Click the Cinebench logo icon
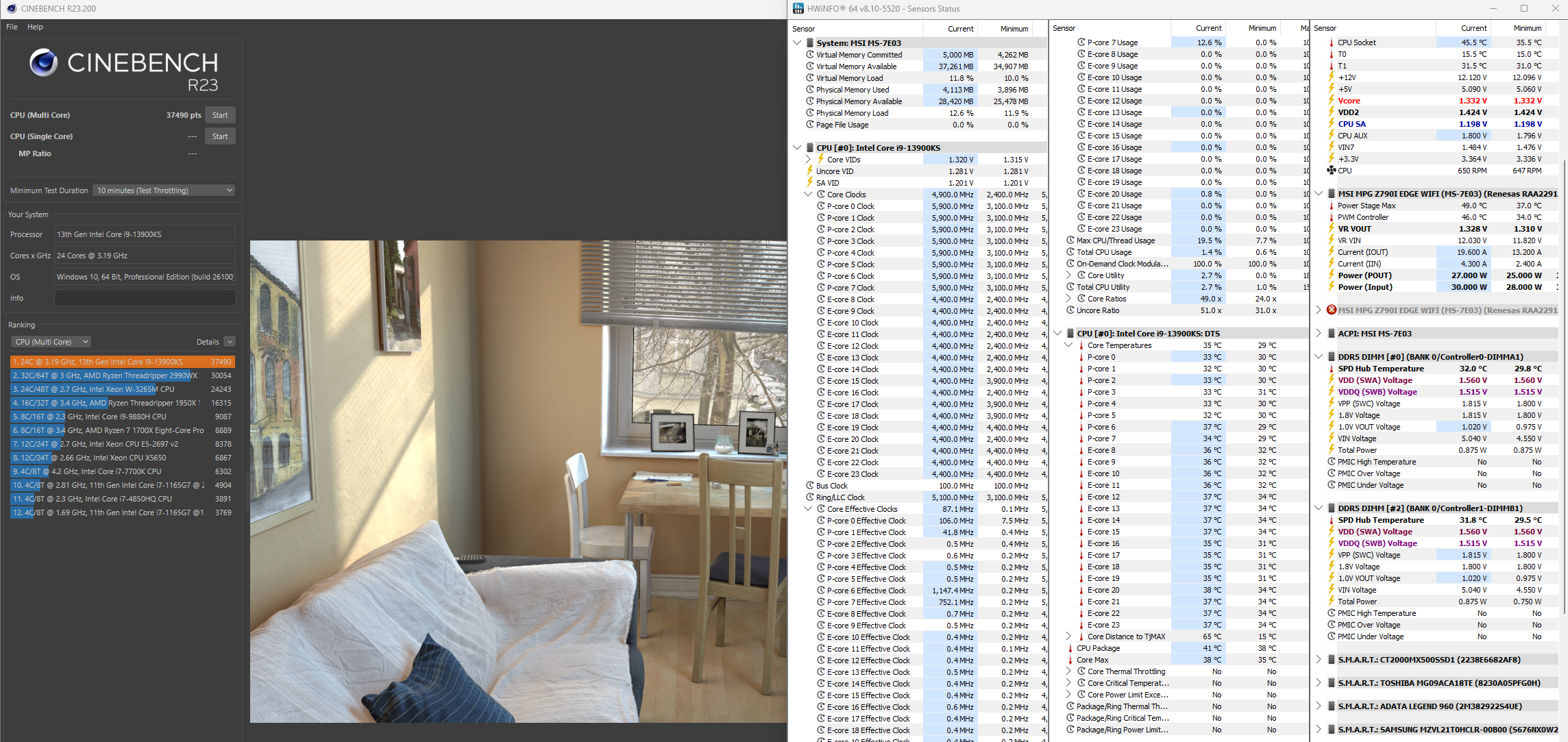This screenshot has height=742, width=1568. point(43,63)
